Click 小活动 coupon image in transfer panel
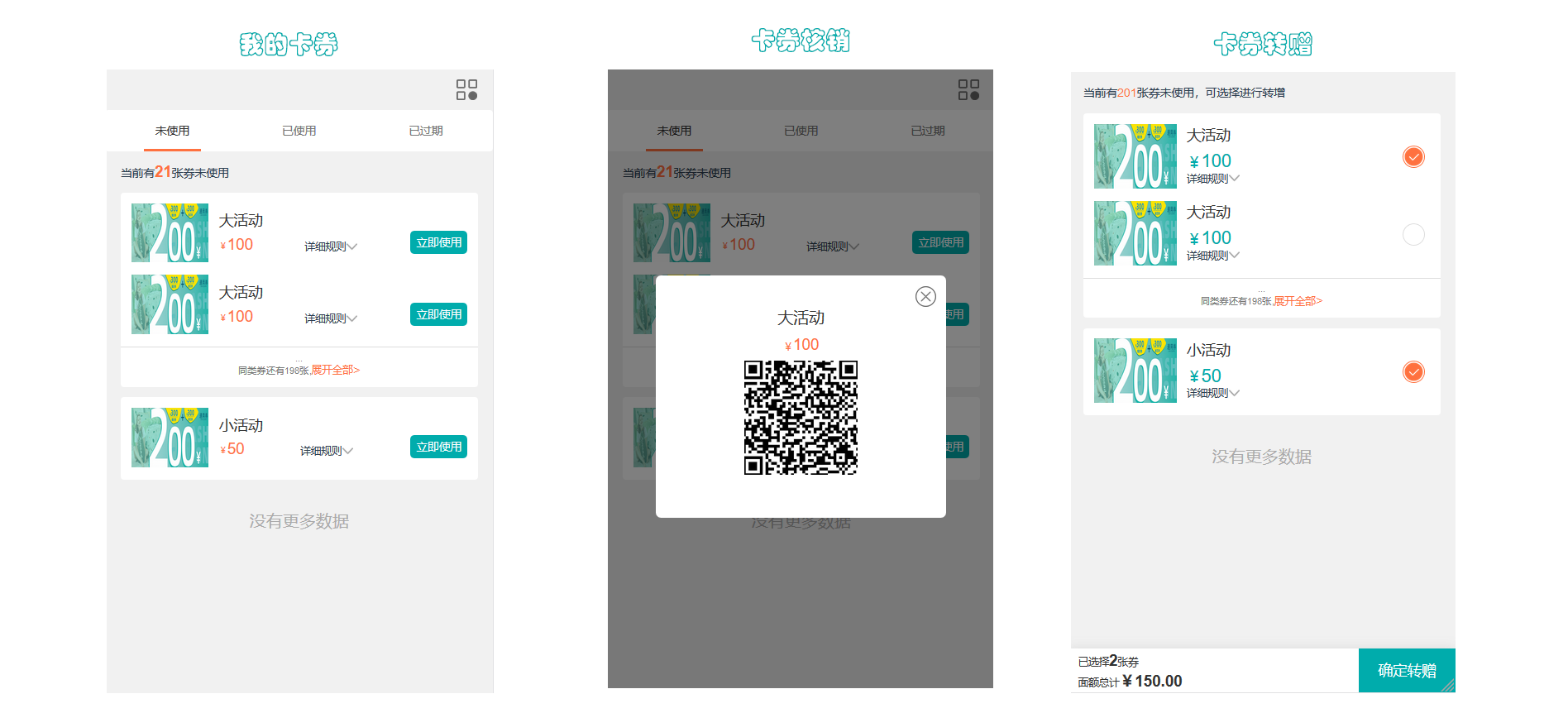 1135,371
